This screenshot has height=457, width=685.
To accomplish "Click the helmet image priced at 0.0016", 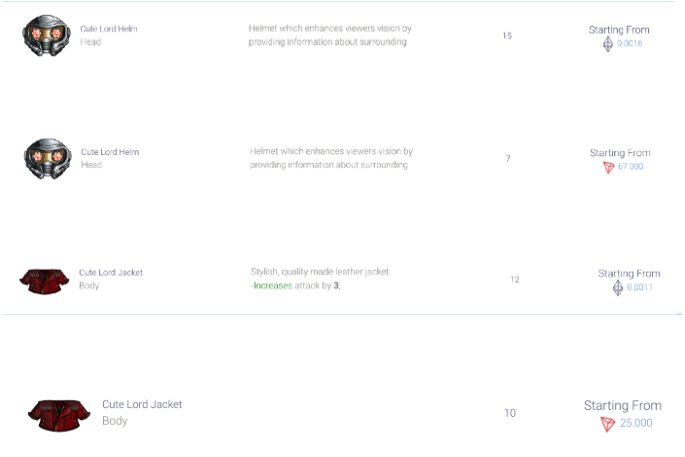I will click(x=47, y=35).
